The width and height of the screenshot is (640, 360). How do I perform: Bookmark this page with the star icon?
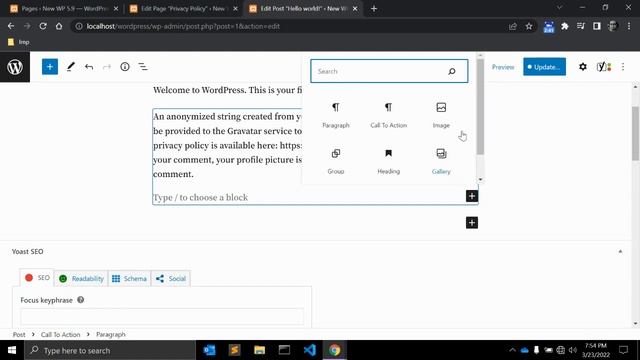point(529,26)
